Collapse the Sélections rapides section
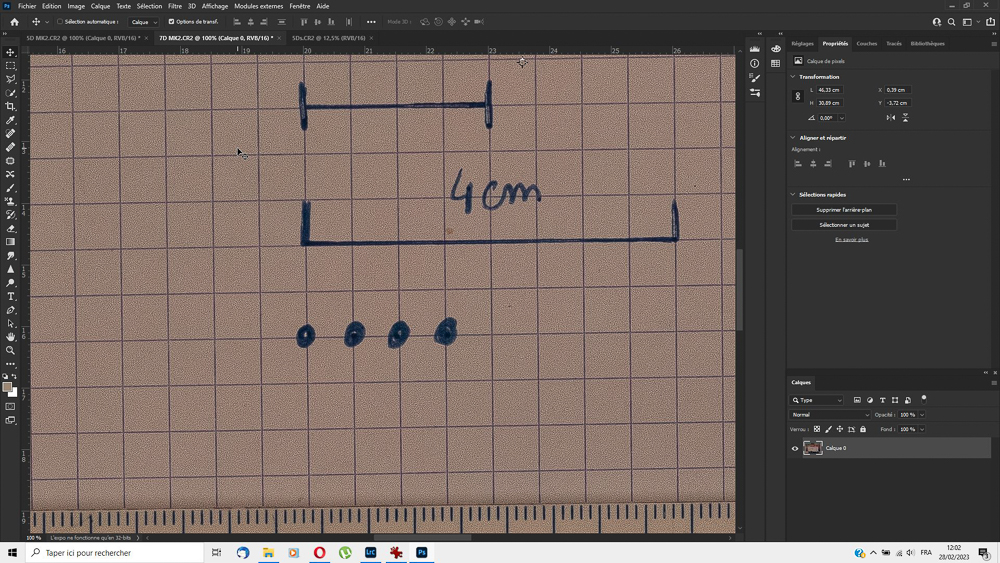1000x563 pixels. click(x=793, y=194)
